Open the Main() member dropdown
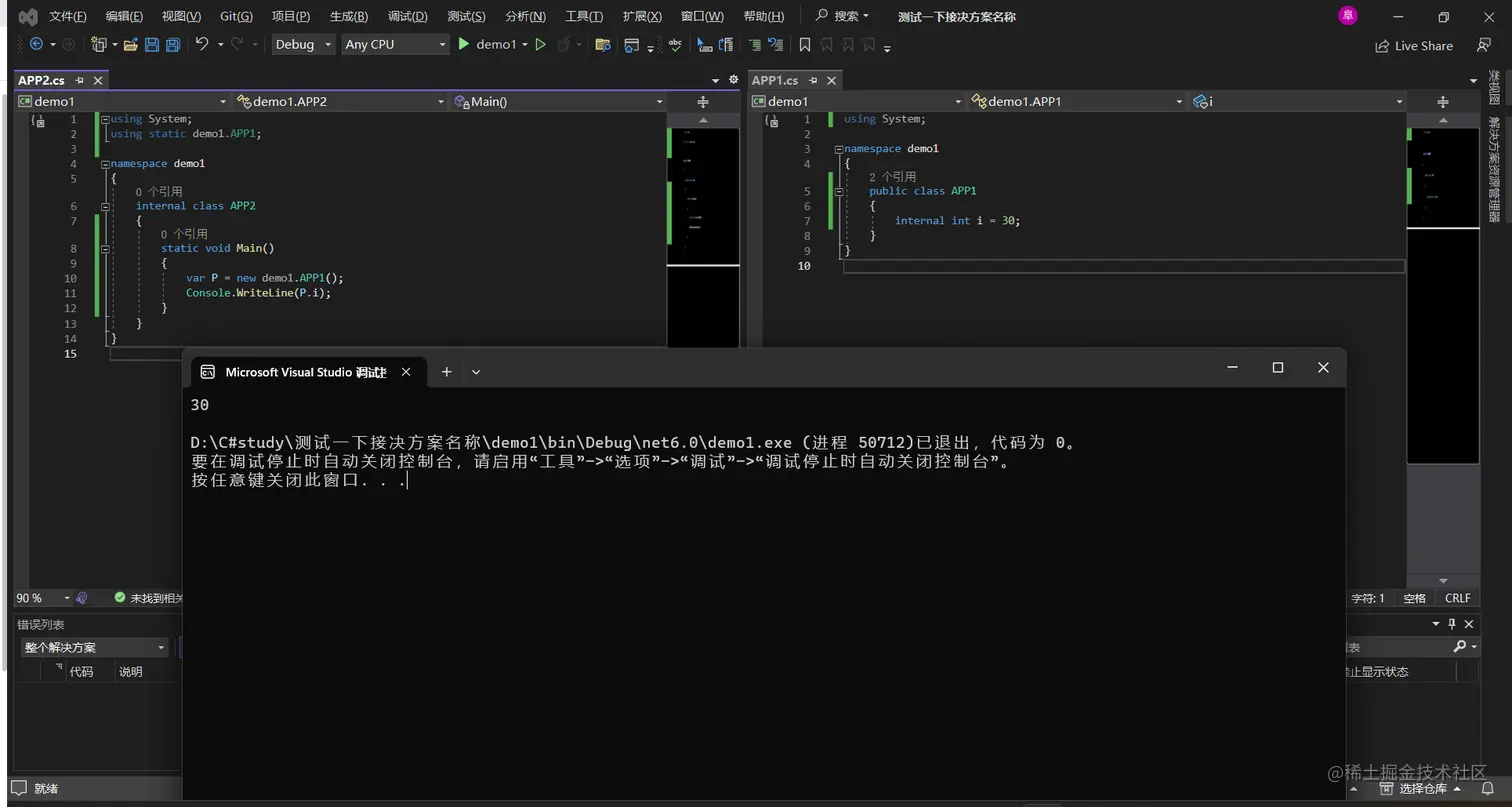Screen dimensions: 1512x807 point(558,101)
